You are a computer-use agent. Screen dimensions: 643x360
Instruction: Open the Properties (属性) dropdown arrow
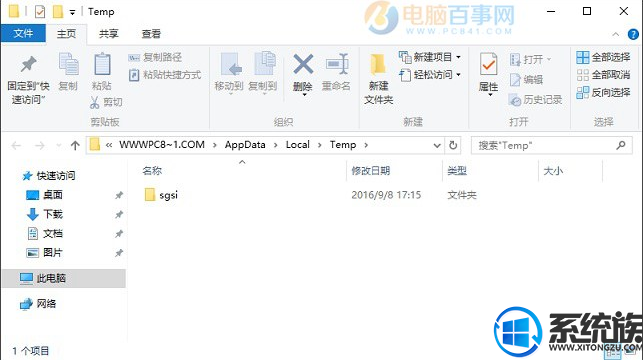(490, 95)
